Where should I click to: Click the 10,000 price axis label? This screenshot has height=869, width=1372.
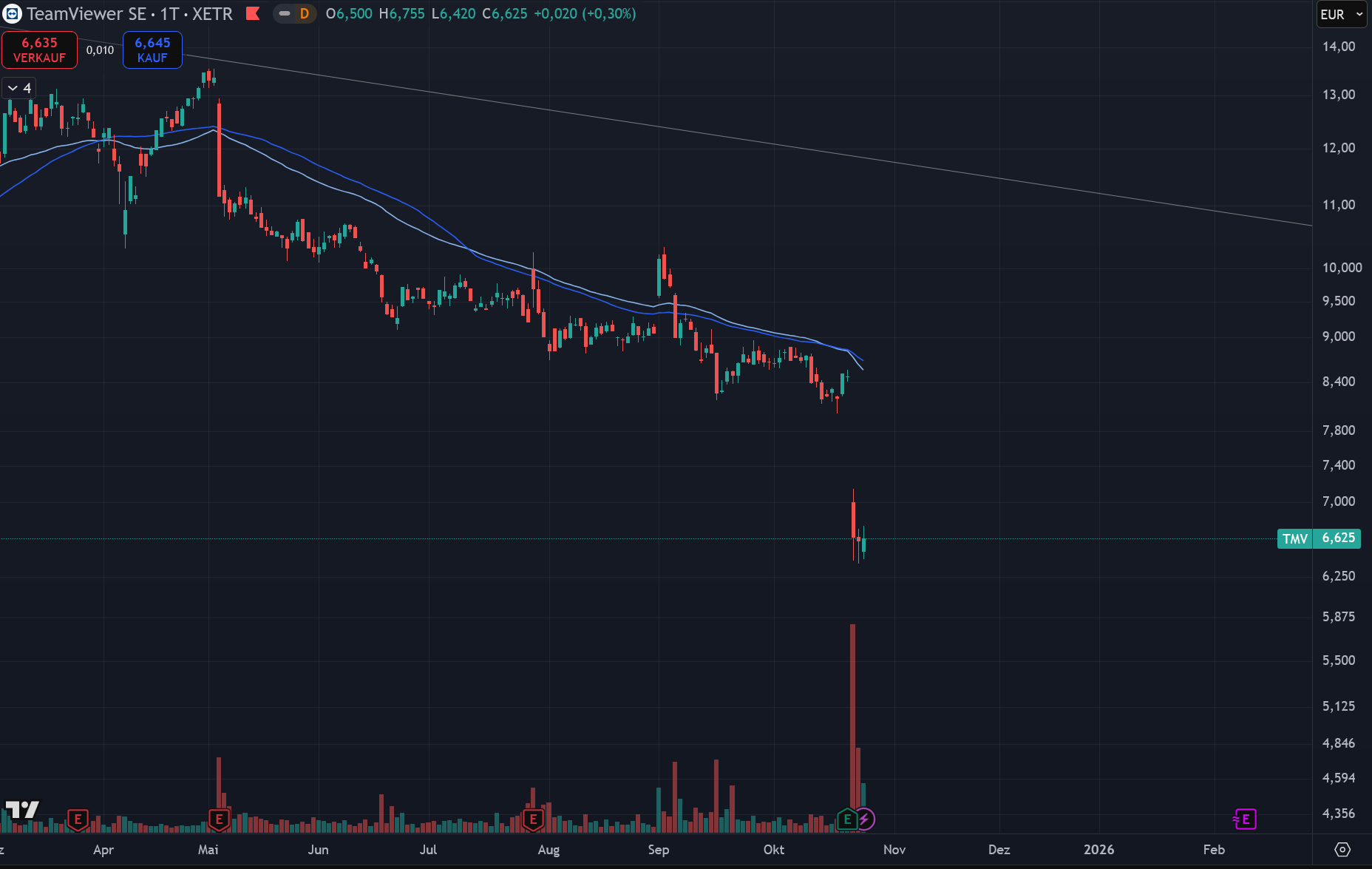(1342, 268)
